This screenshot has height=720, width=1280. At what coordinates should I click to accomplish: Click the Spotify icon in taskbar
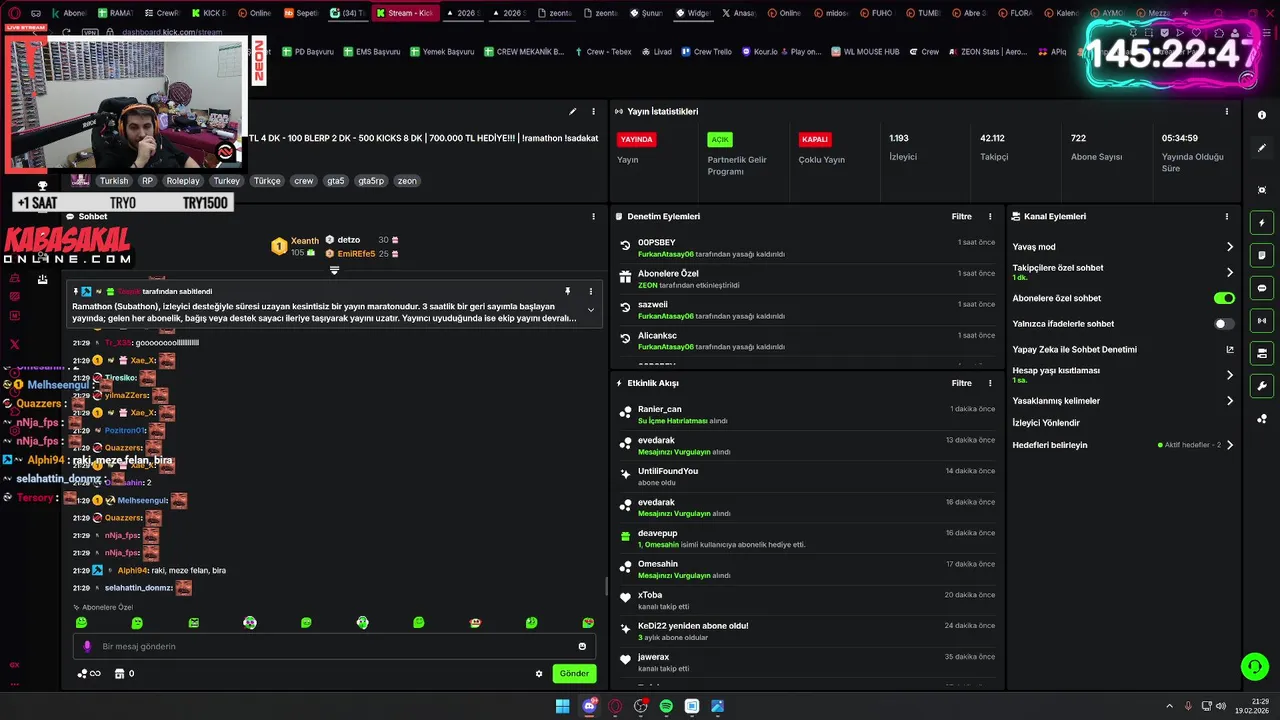point(666,706)
